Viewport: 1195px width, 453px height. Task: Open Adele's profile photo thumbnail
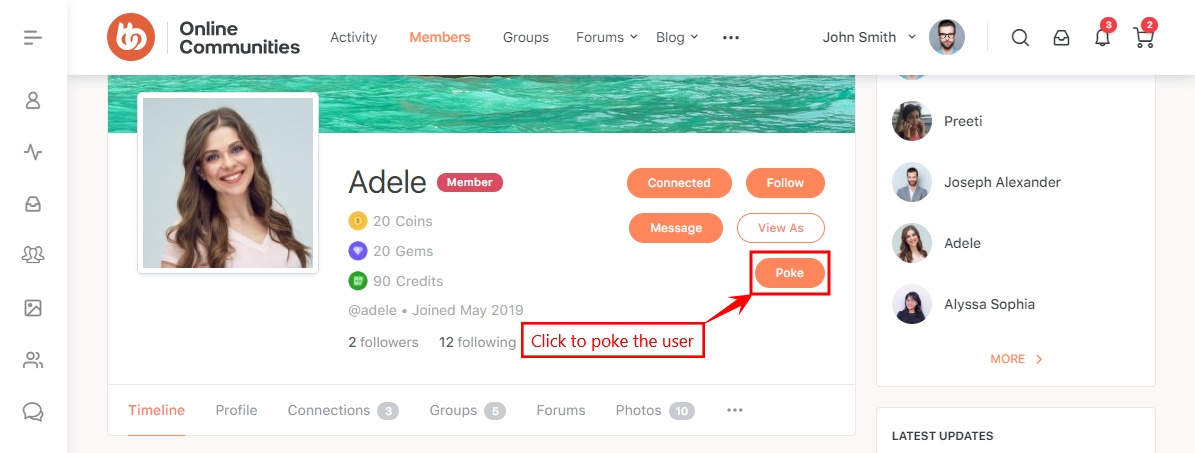coord(228,183)
